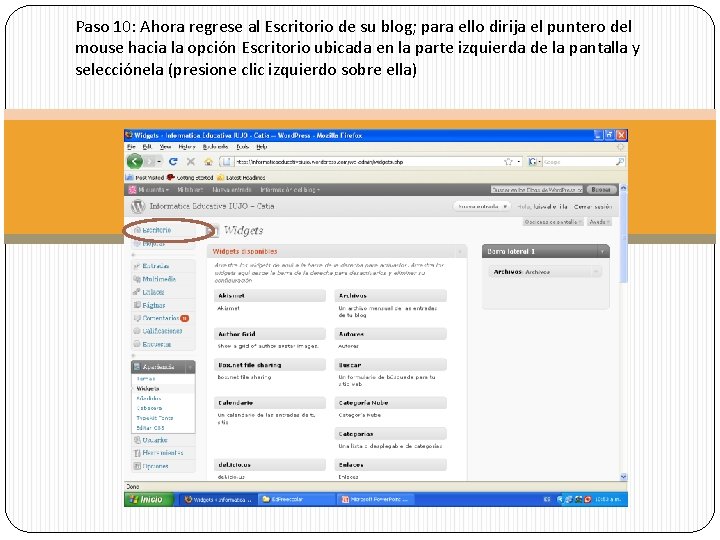The image size is (720, 540).
Task: Click Nueva entrada link in admin bar
Action: click(x=231, y=190)
